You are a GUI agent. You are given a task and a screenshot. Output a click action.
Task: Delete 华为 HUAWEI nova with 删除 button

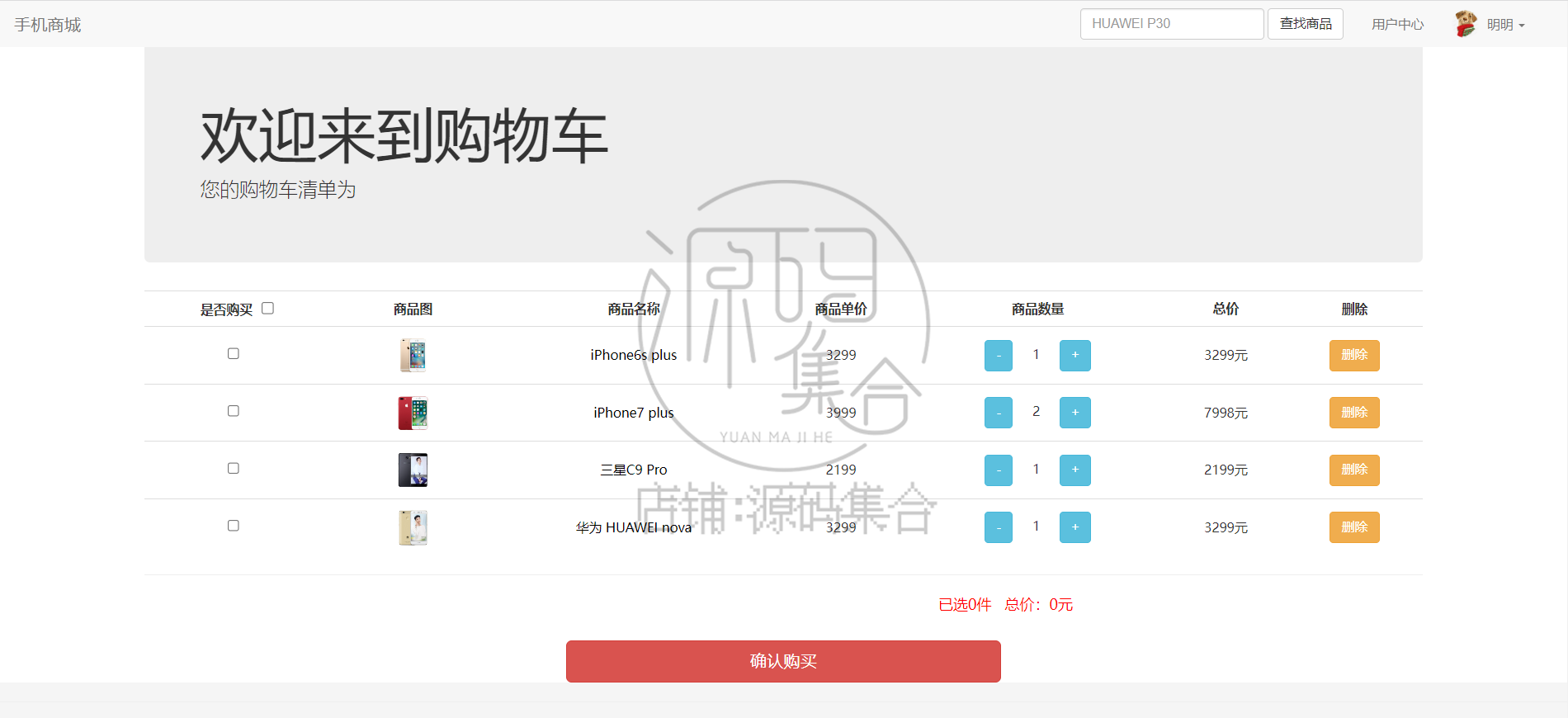pos(1354,527)
